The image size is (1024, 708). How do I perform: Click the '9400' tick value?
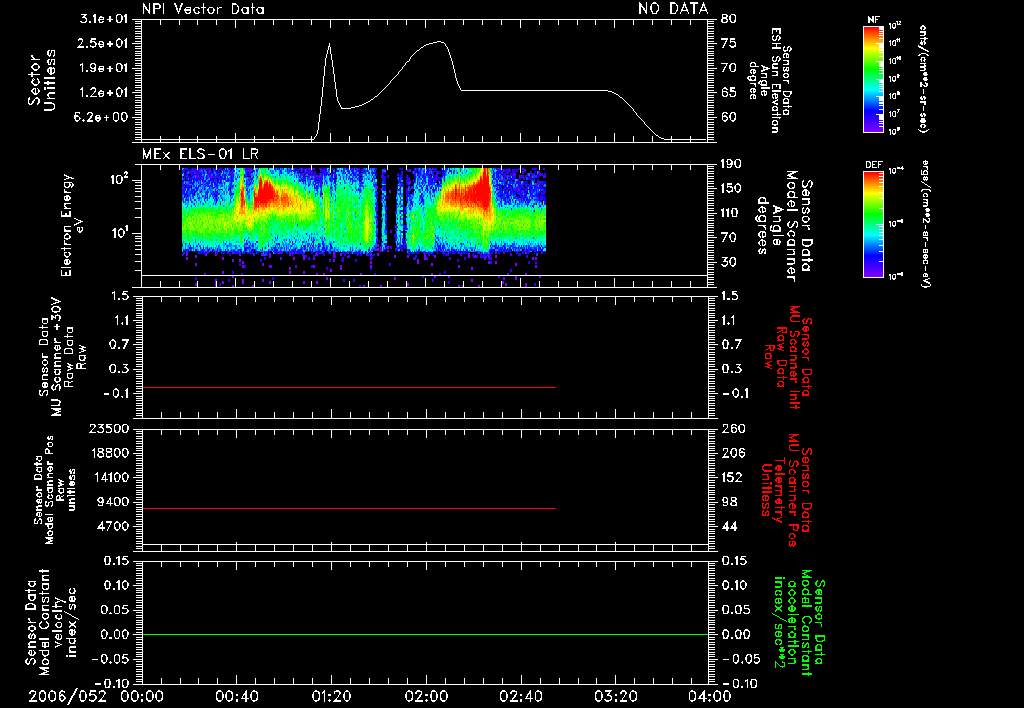[112, 502]
